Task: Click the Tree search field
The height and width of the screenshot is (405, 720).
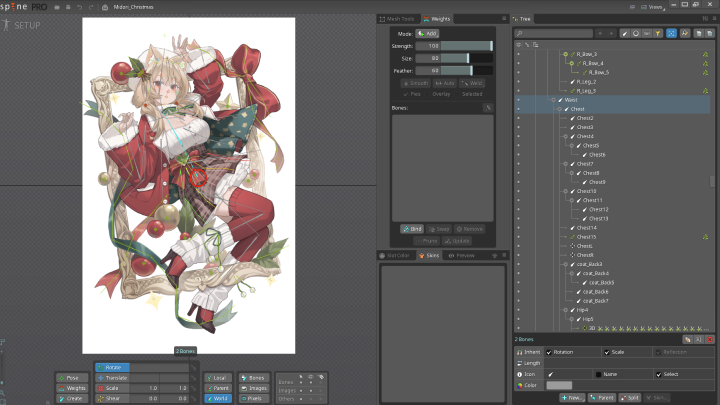Action: (554, 34)
